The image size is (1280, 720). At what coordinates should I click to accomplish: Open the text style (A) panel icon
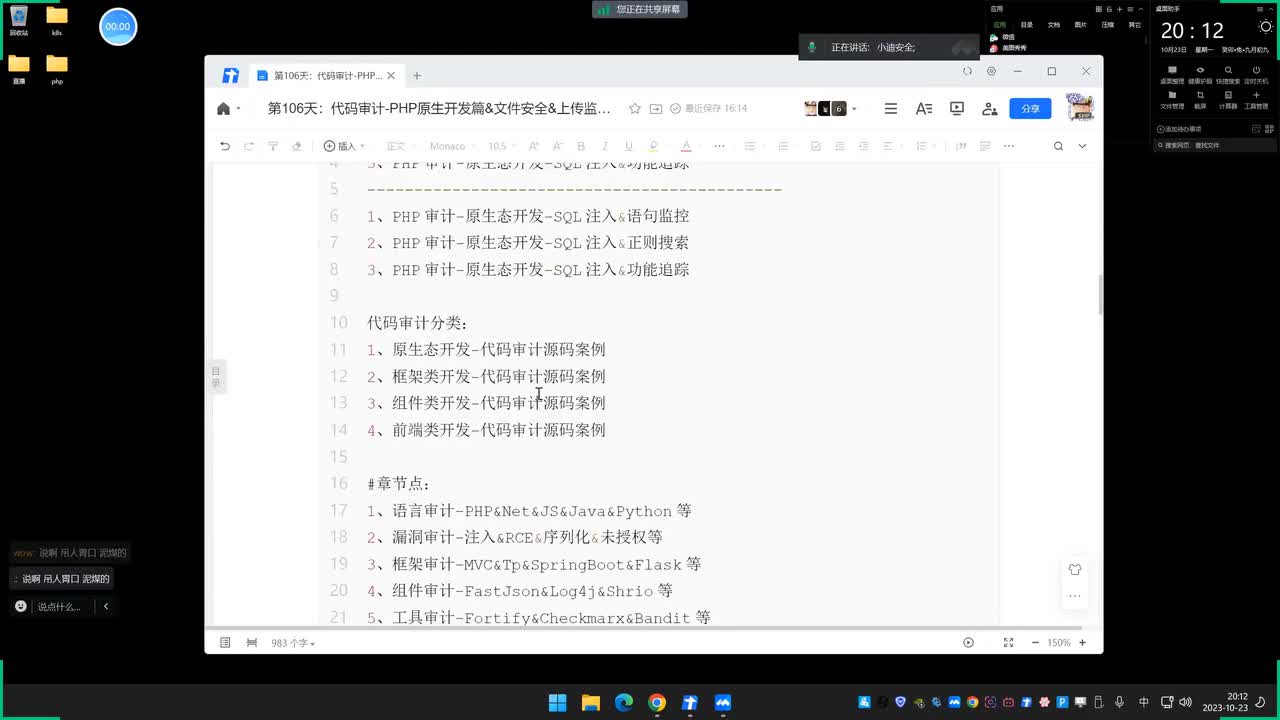pos(924,108)
